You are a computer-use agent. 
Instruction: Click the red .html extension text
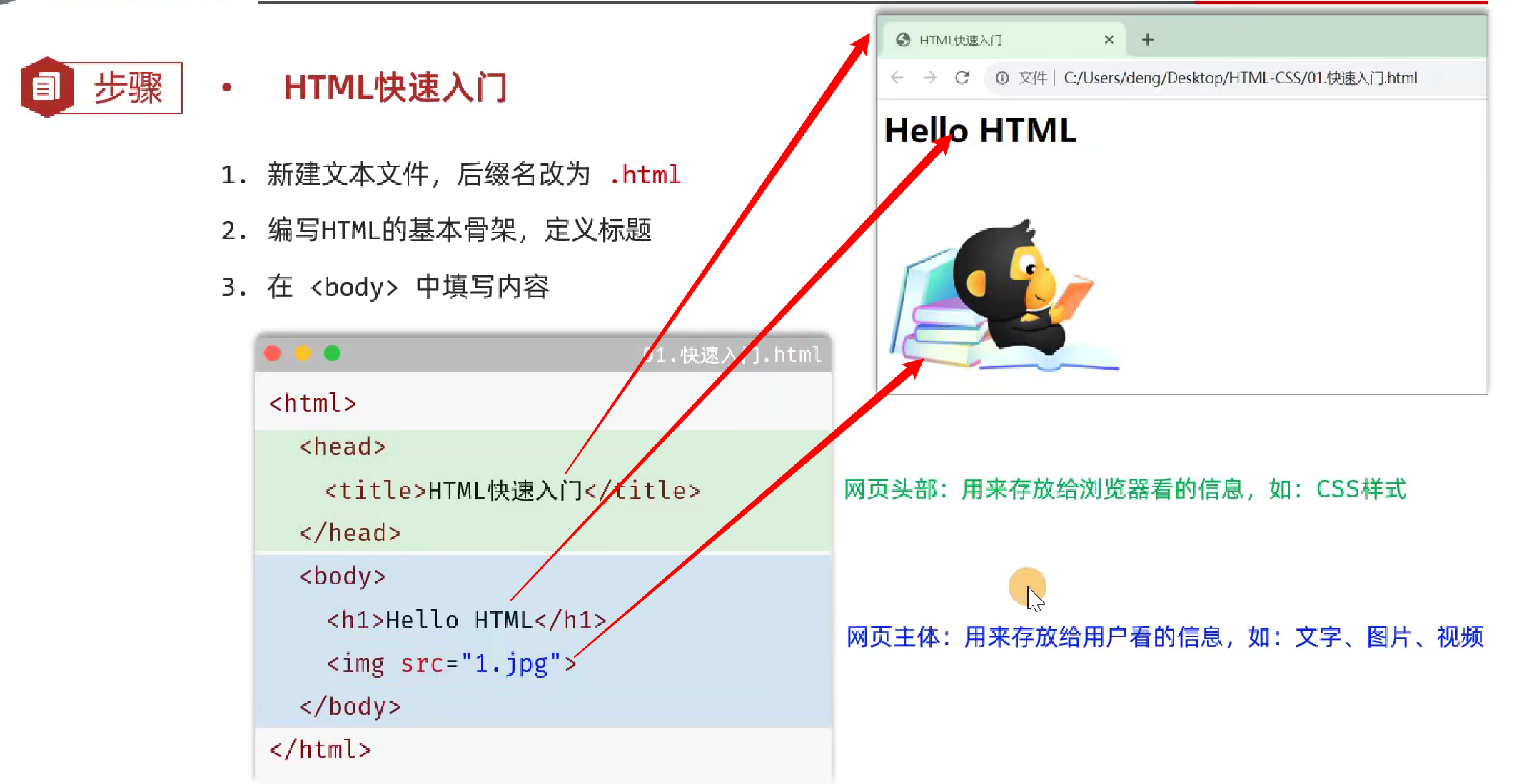pos(645,175)
